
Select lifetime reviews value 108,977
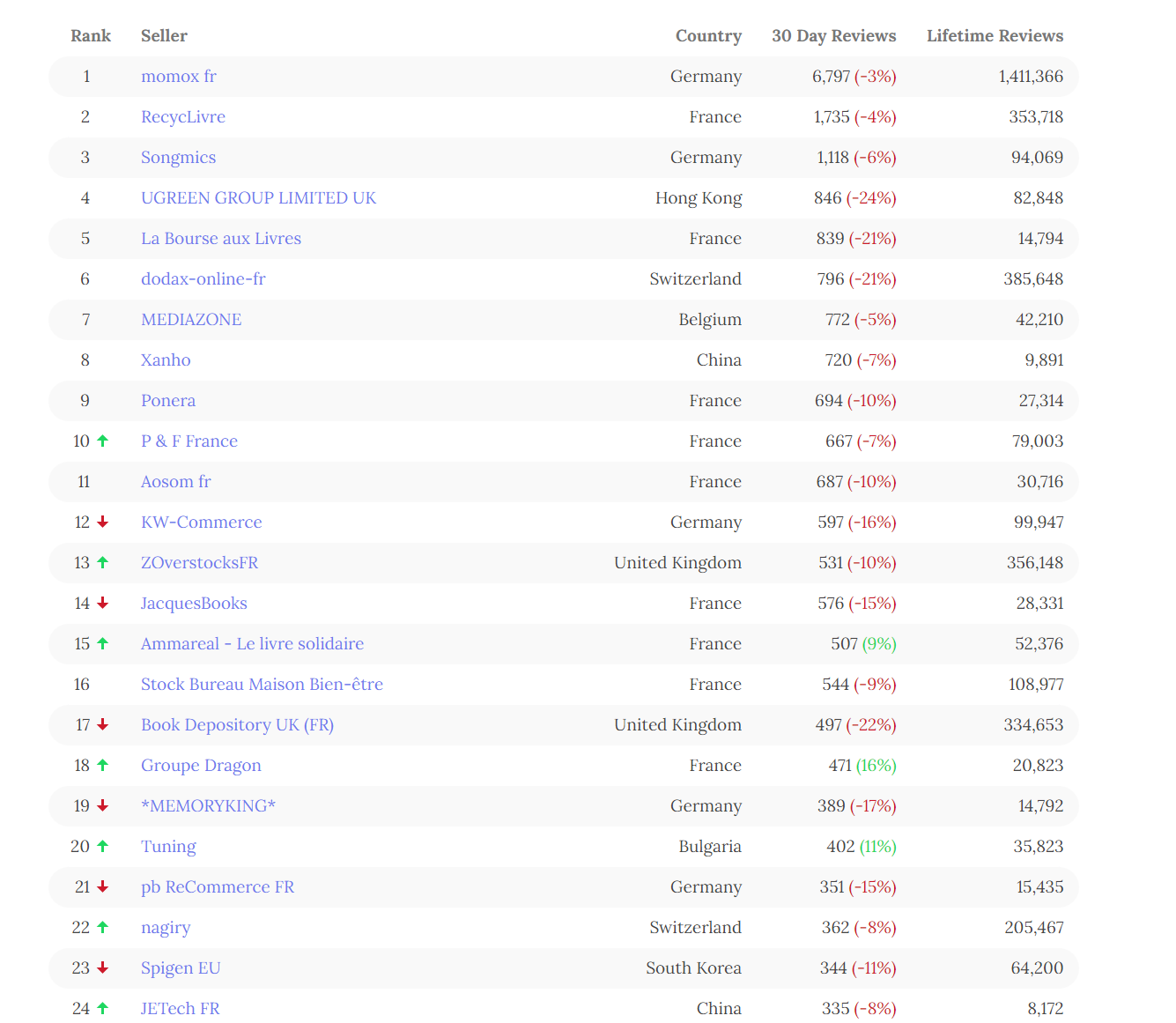click(1036, 685)
